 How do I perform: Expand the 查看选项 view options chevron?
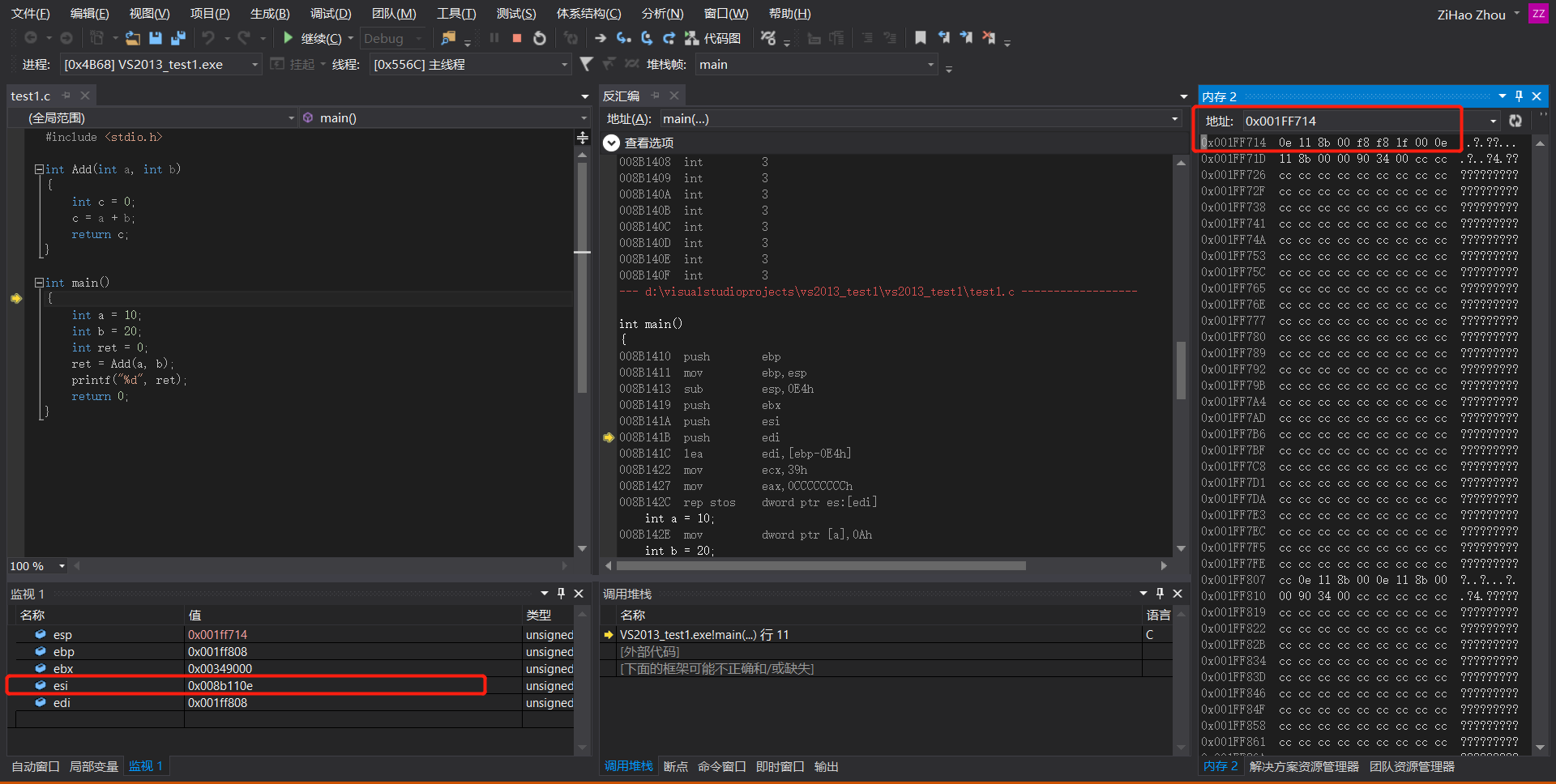[611, 143]
